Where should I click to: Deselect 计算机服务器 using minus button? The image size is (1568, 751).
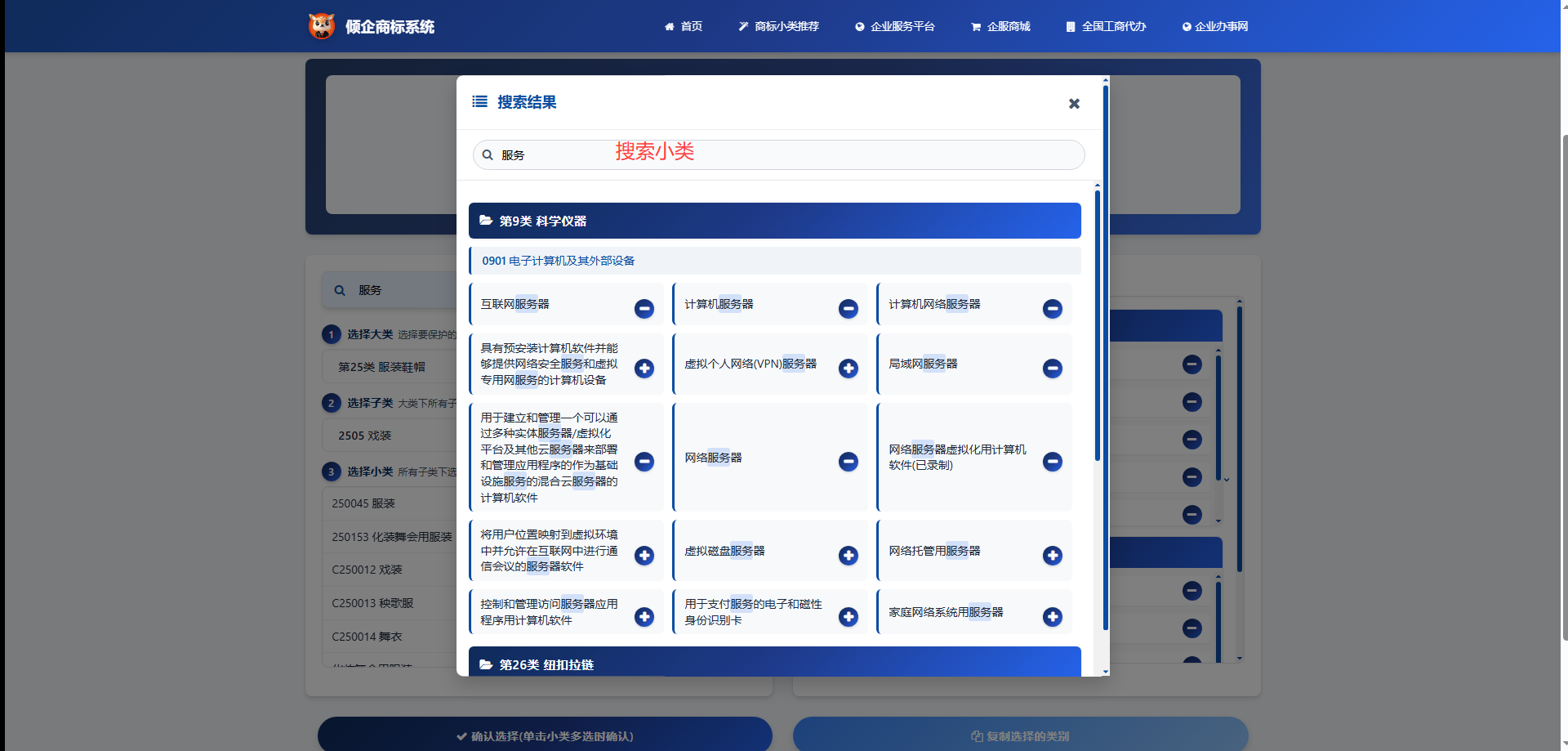pyautogui.click(x=848, y=309)
